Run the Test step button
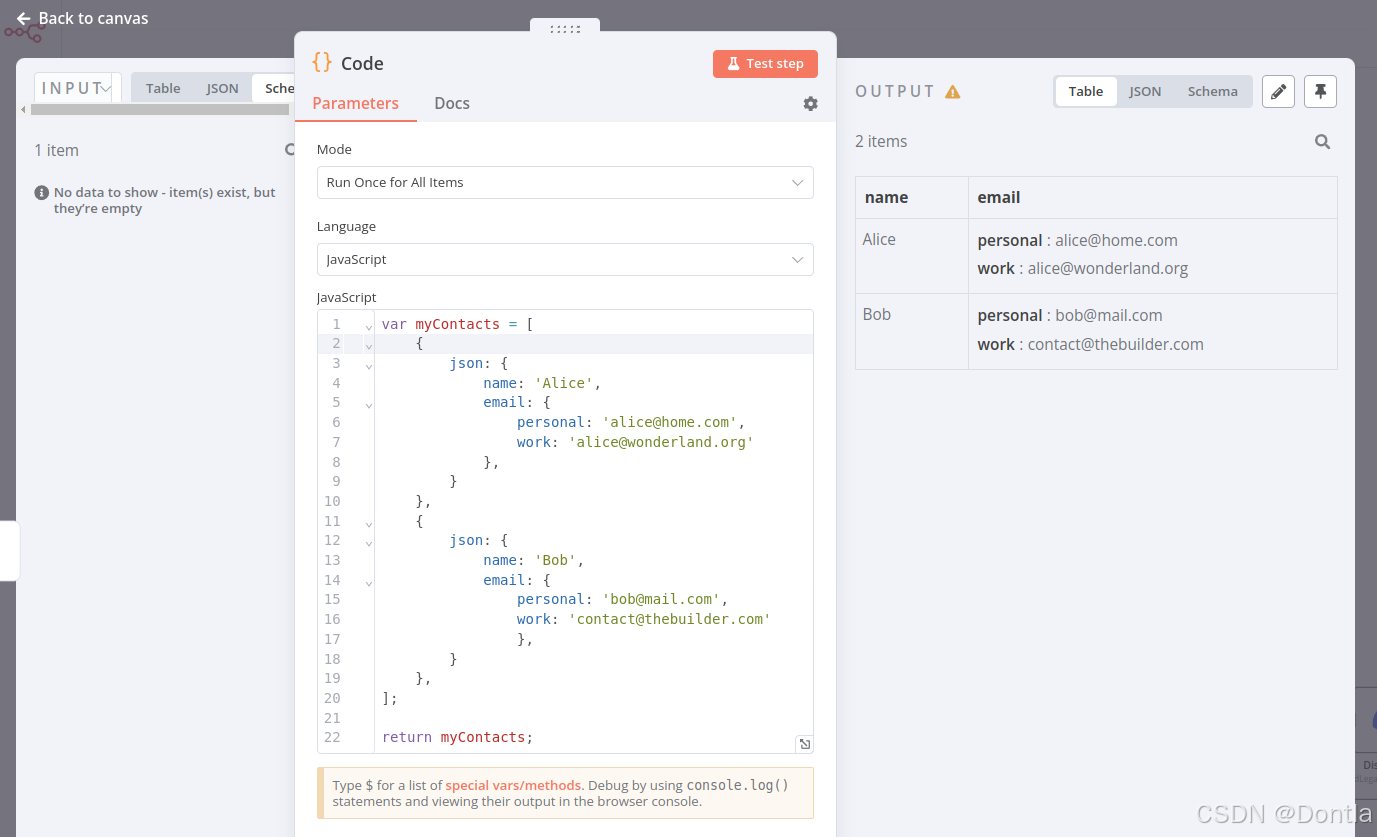The height and width of the screenshot is (837, 1377). point(765,64)
